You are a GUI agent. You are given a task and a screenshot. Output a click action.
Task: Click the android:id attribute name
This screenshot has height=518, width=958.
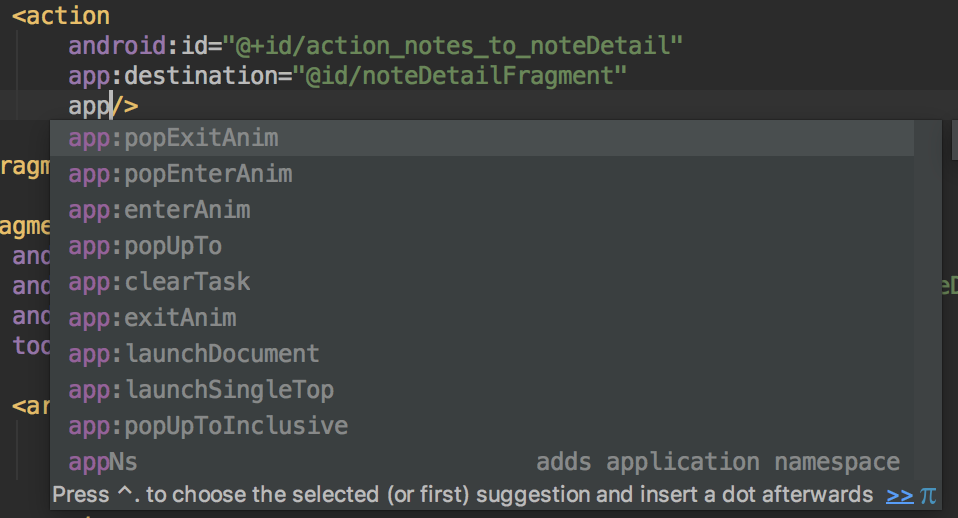pos(139,46)
